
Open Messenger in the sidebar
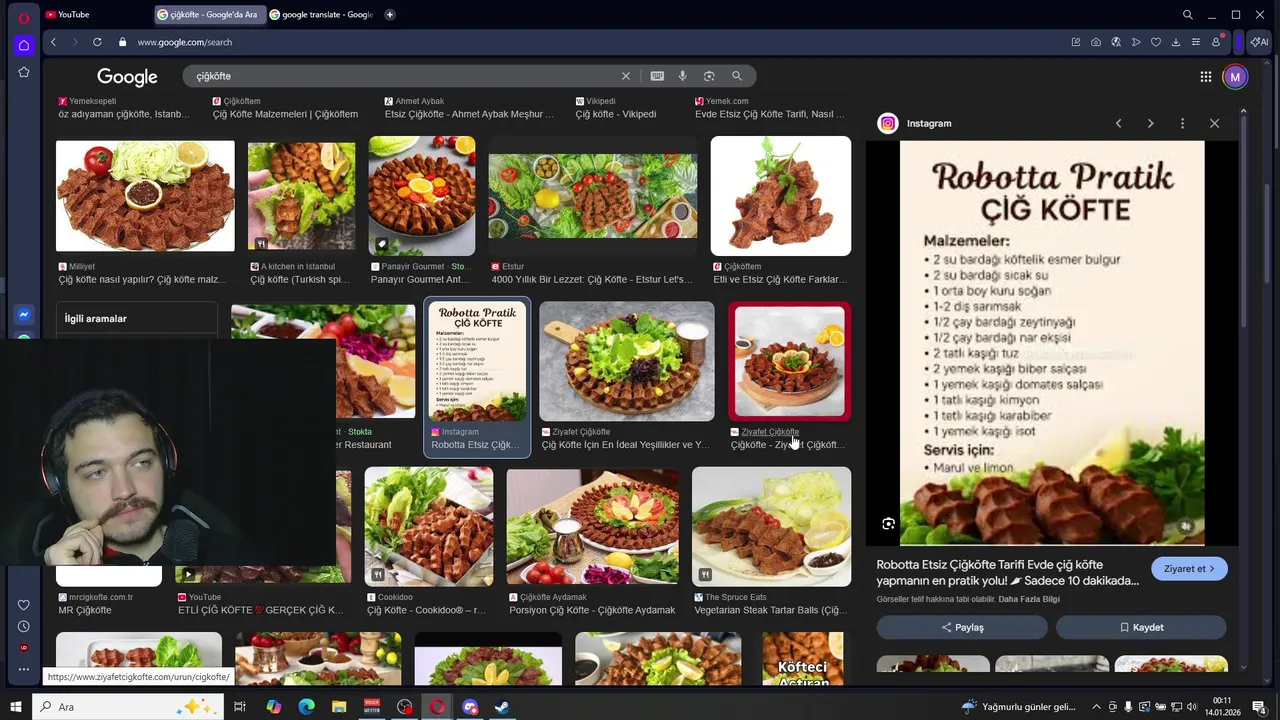pos(24,315)
